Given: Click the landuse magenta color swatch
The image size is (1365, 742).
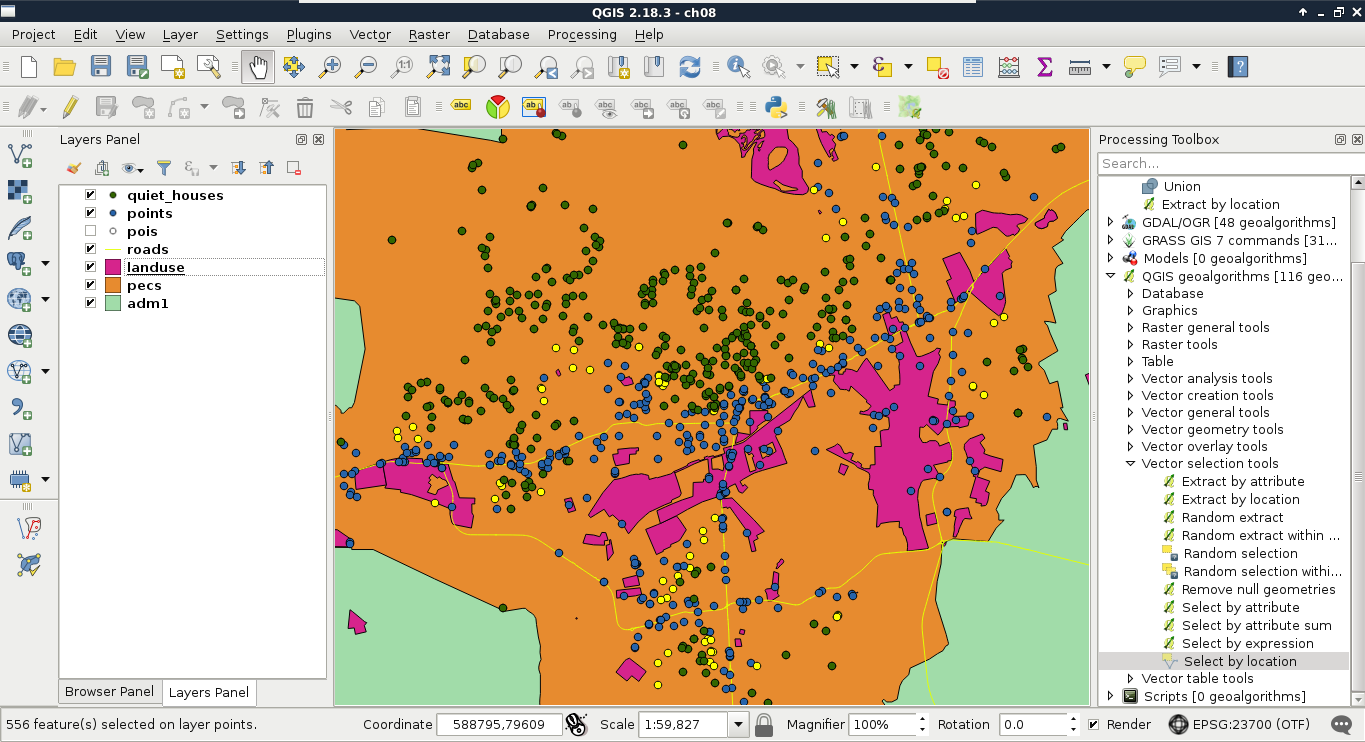Looking at the screenshot, I should (x=113, y=267).
